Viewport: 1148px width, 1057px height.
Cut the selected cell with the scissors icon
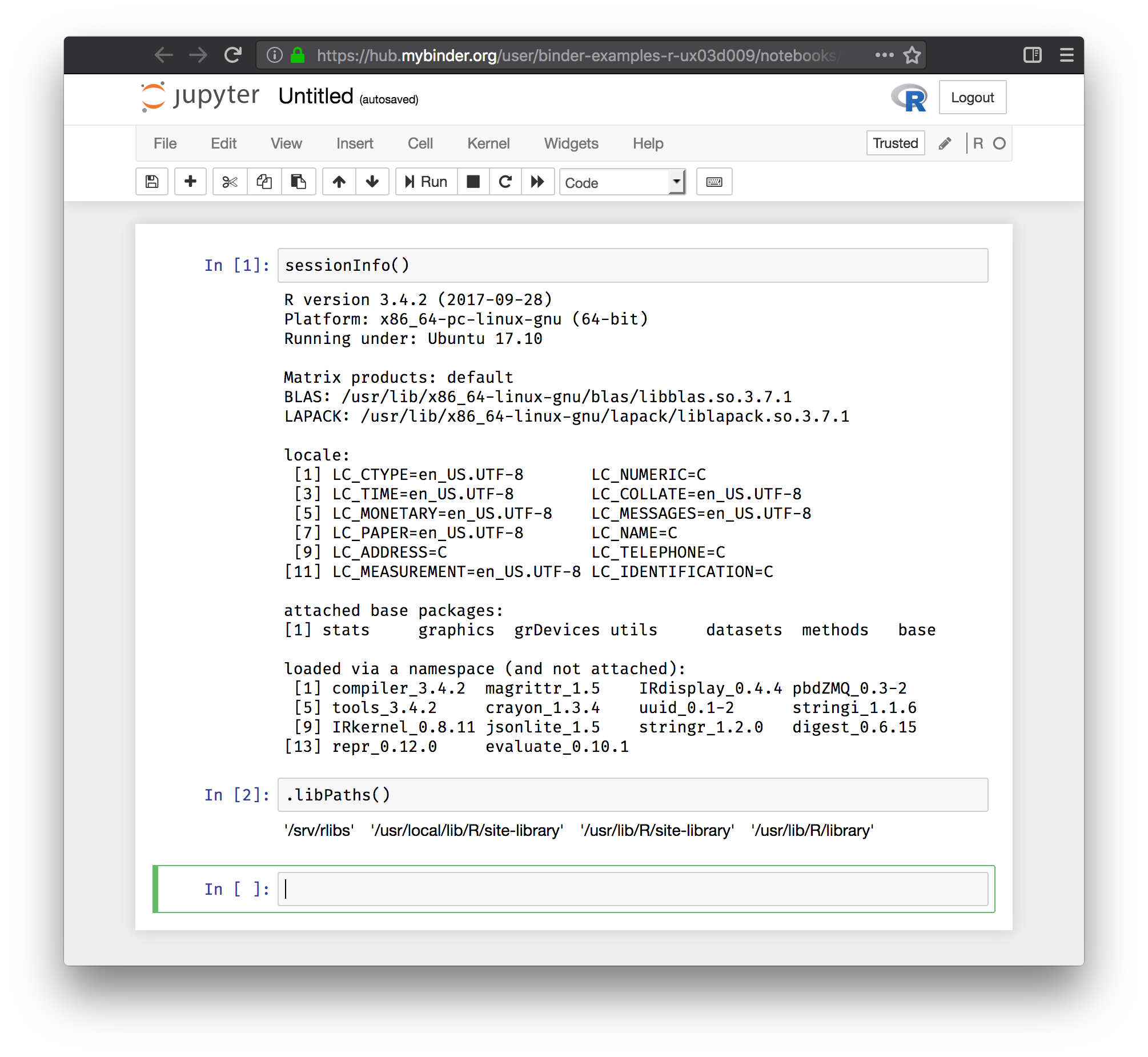click(x=229, y=181)
